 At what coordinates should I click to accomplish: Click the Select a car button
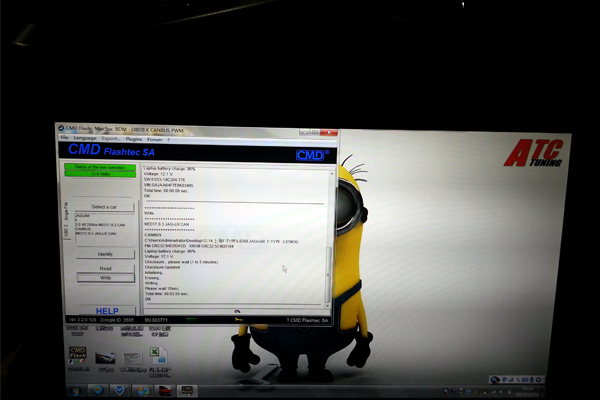[x=104, y=207]
